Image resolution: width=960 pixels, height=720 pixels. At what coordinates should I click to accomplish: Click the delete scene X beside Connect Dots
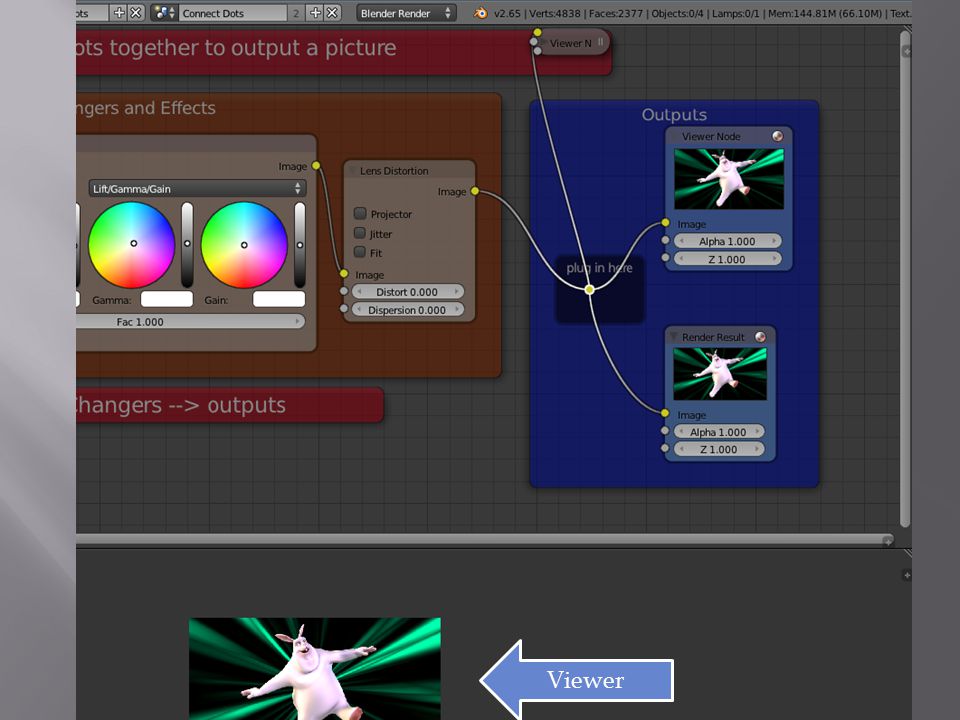tap(332, 13)
